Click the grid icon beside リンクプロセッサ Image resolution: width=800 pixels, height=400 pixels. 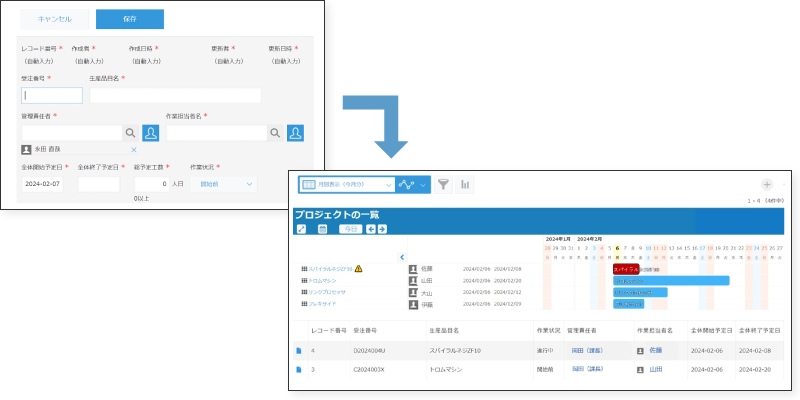pyautogui.click(x=305, y=292)
